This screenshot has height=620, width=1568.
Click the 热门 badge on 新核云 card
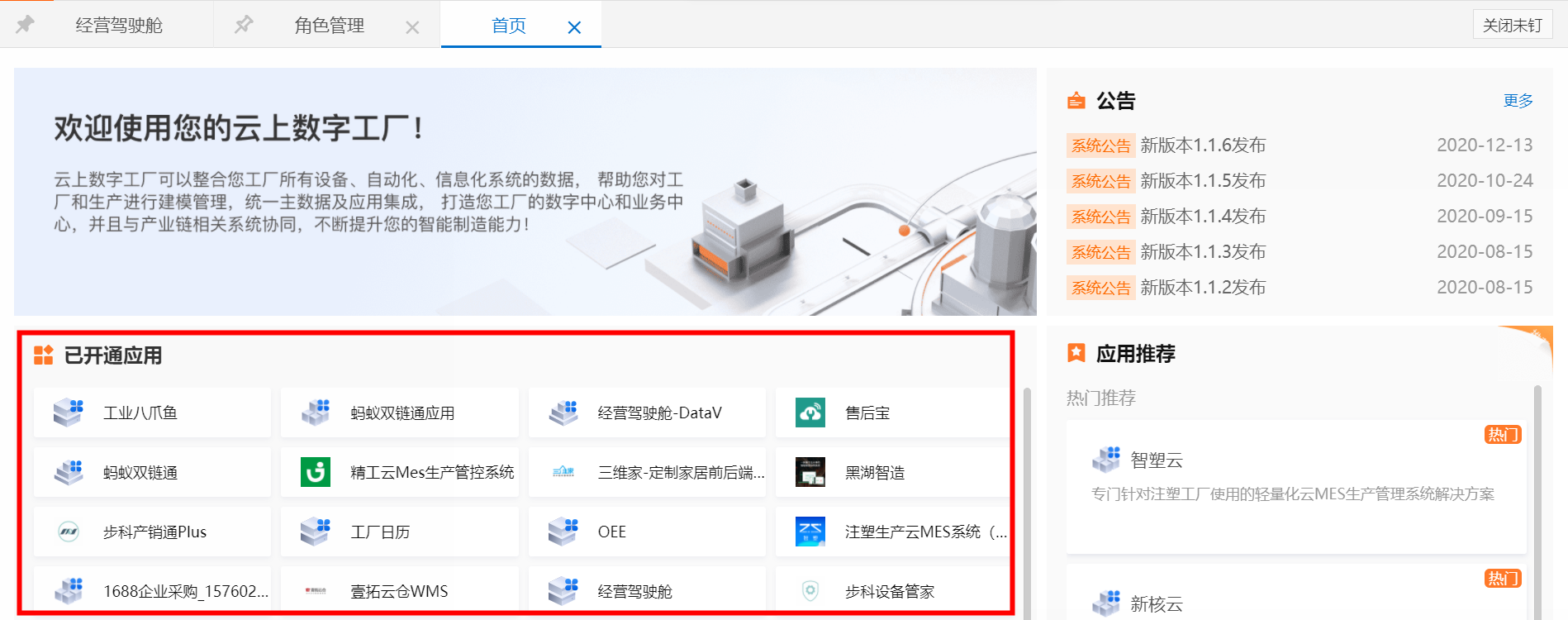pos(1503,579)
